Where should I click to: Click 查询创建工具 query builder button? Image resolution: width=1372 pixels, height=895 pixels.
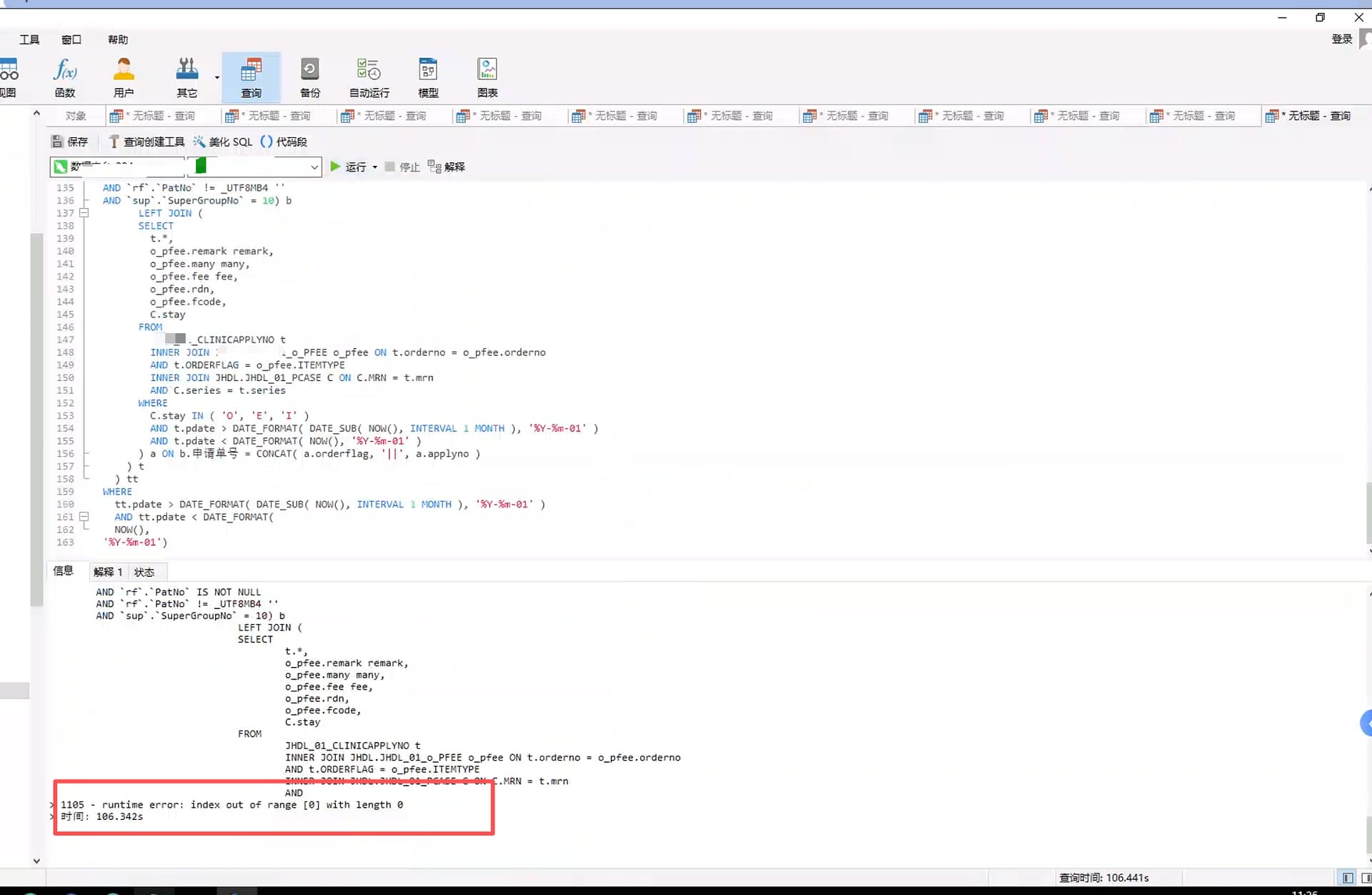pos(146,142)
